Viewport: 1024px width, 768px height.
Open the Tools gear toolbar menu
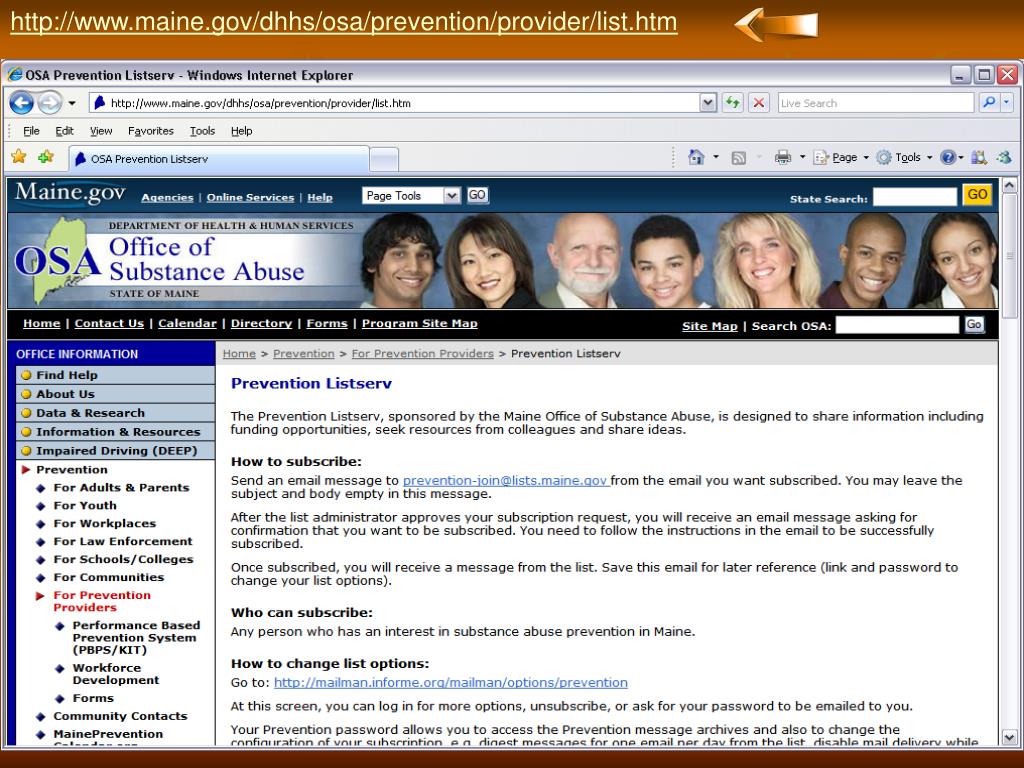click(x=904, y=157)
